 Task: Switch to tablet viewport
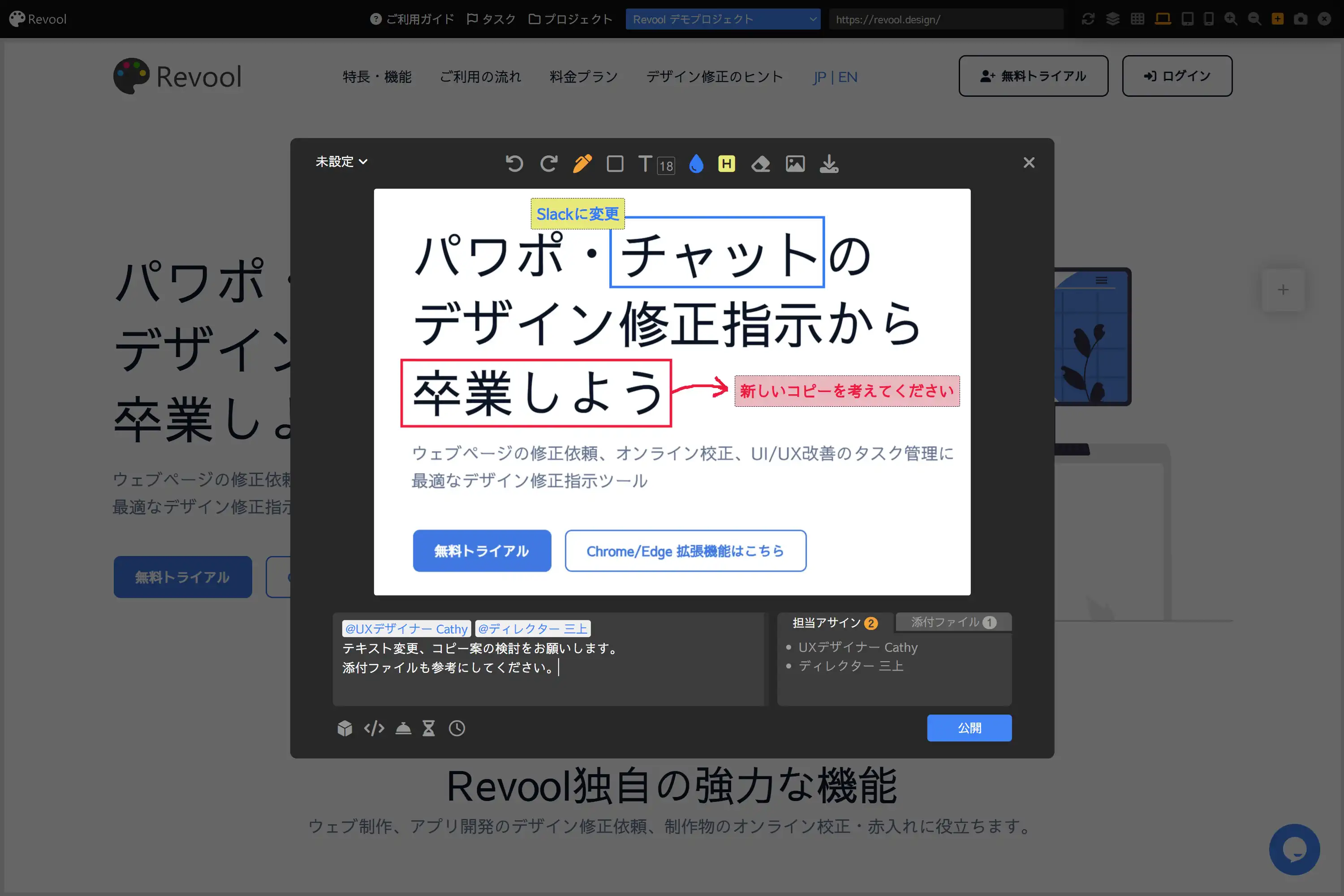(1188, 19)
